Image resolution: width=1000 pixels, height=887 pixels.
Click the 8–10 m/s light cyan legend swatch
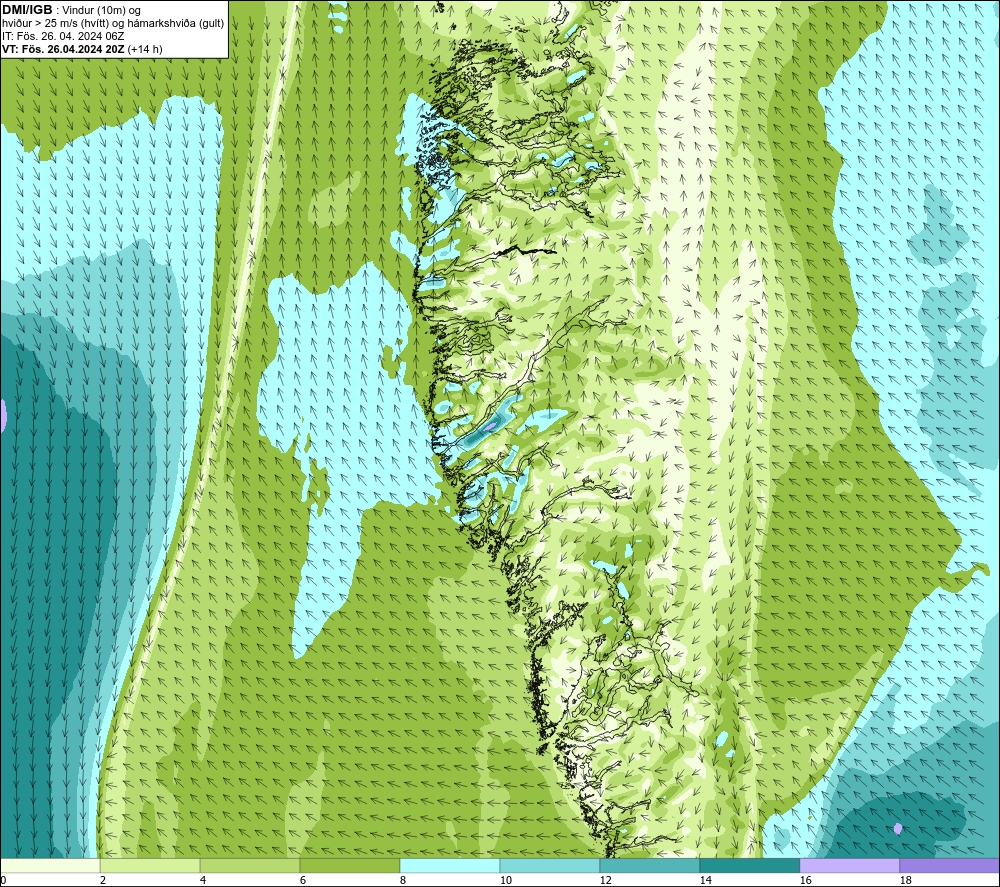[x=450, y=865]
